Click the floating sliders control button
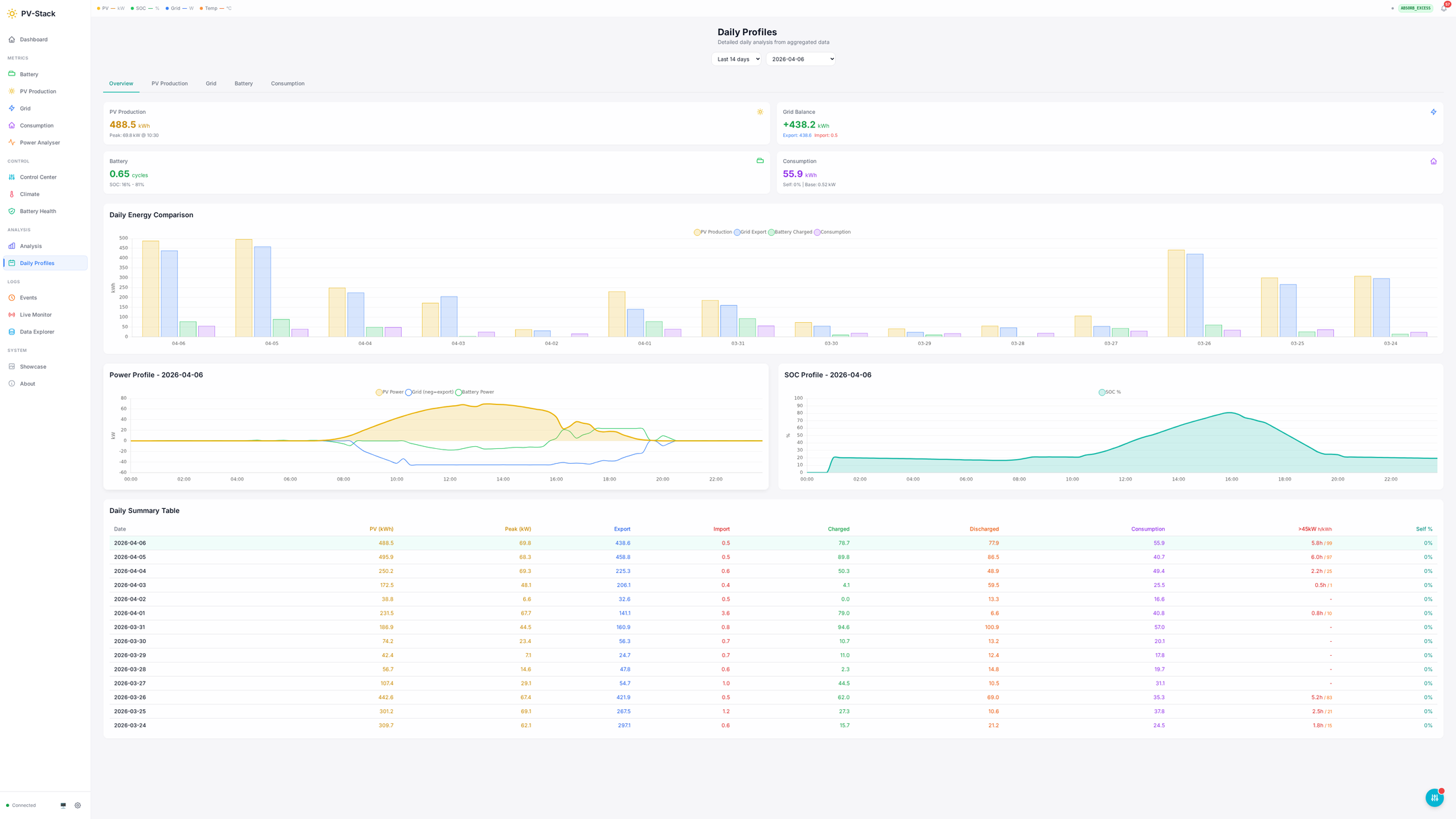This screenshot has height=819, width=1456. point(1434,797)
